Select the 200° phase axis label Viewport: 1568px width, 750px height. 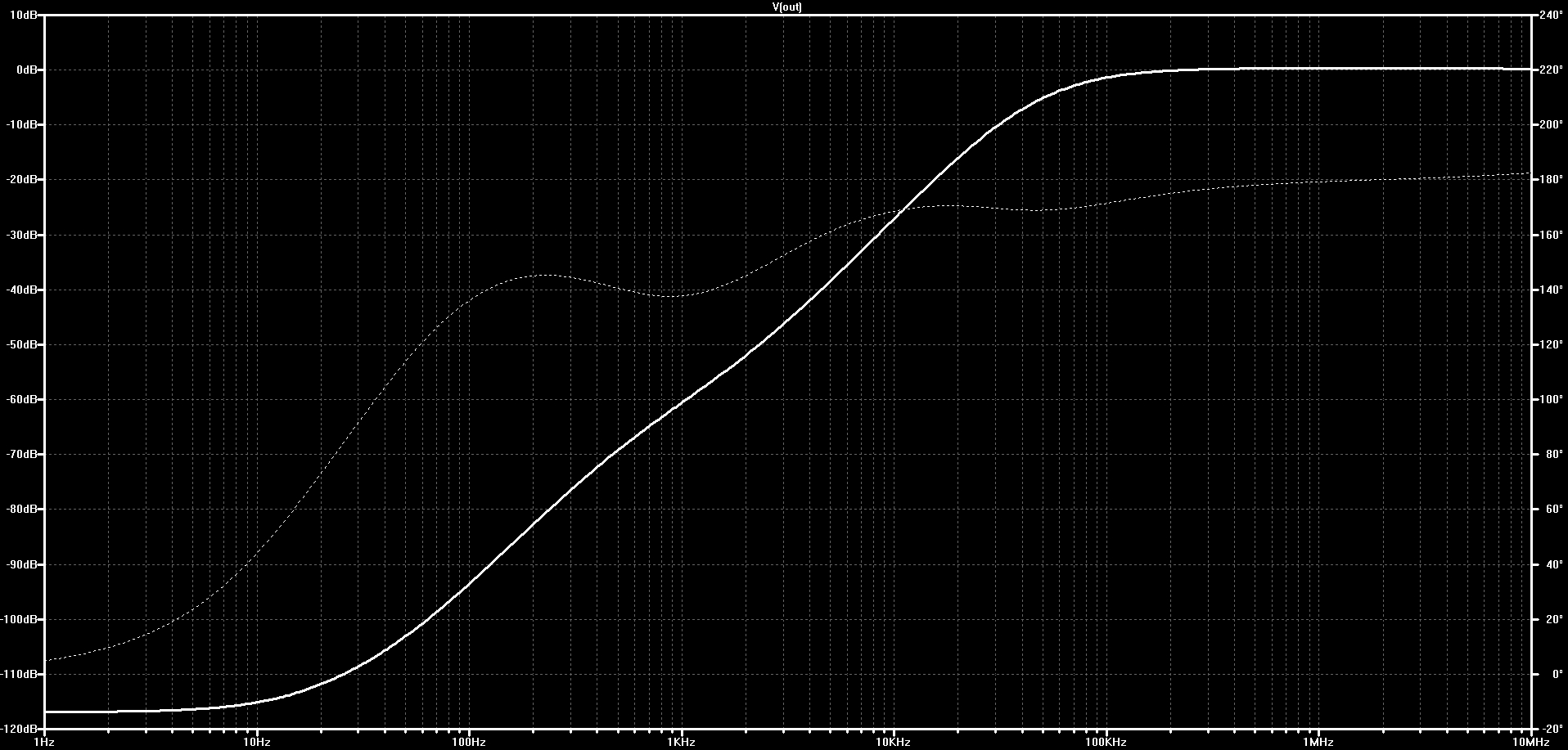click(x=1551, y=125)
